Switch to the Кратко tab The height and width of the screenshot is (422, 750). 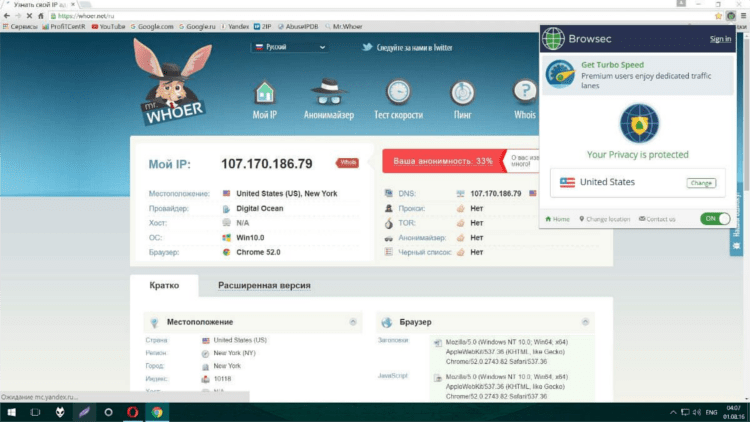click(x=164, y=285)
